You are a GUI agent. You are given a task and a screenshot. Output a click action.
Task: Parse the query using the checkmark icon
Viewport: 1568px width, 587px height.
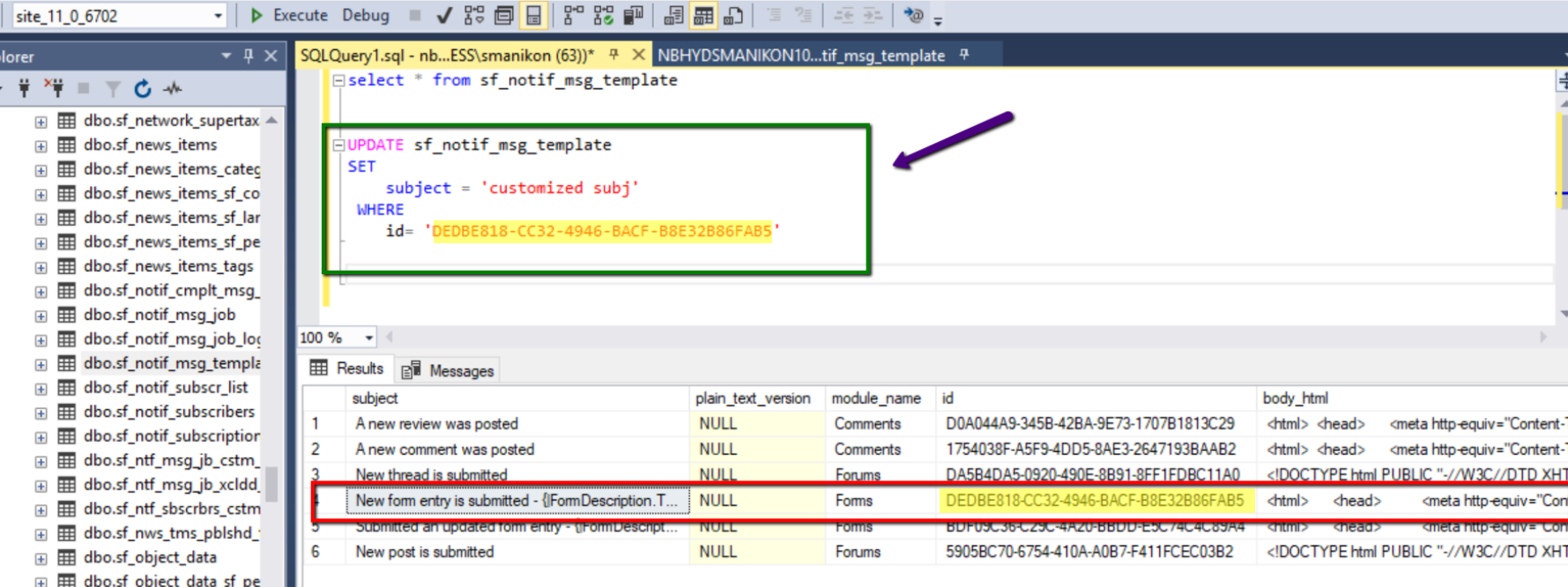445,15
